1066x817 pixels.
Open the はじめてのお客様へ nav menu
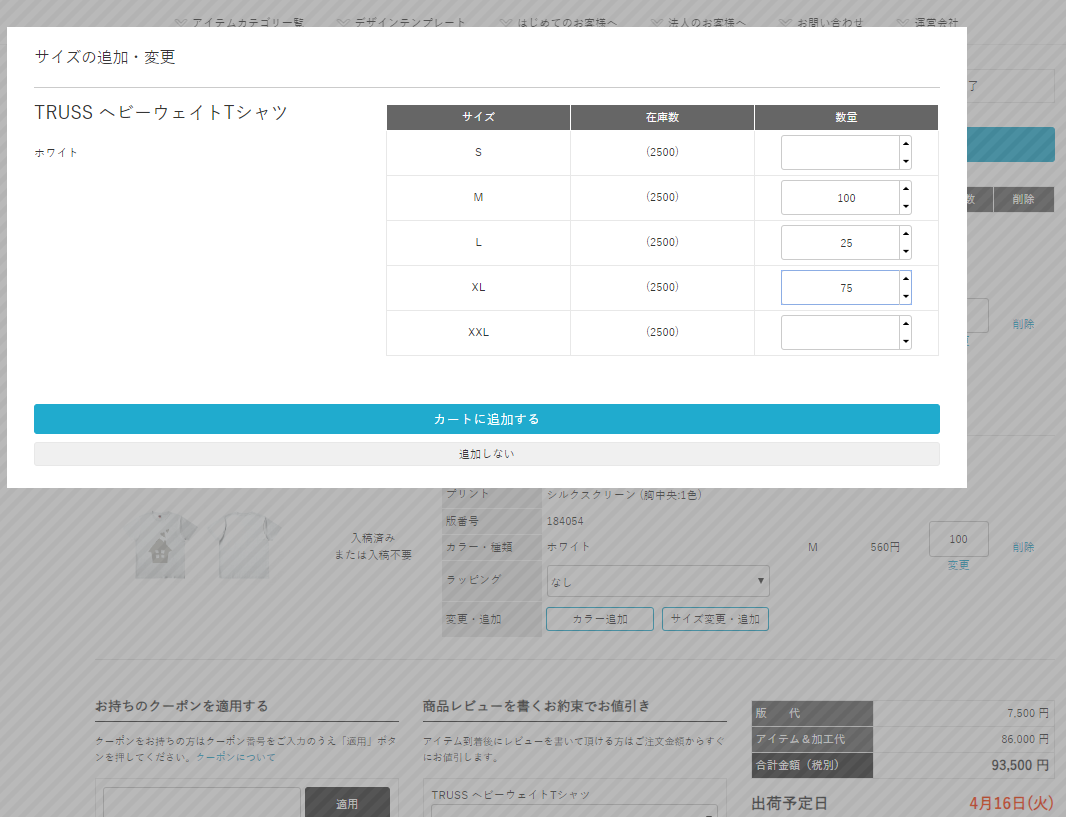point(559,22)
